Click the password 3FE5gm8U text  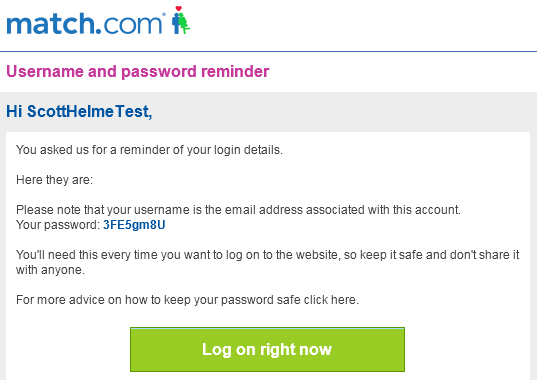134,225
